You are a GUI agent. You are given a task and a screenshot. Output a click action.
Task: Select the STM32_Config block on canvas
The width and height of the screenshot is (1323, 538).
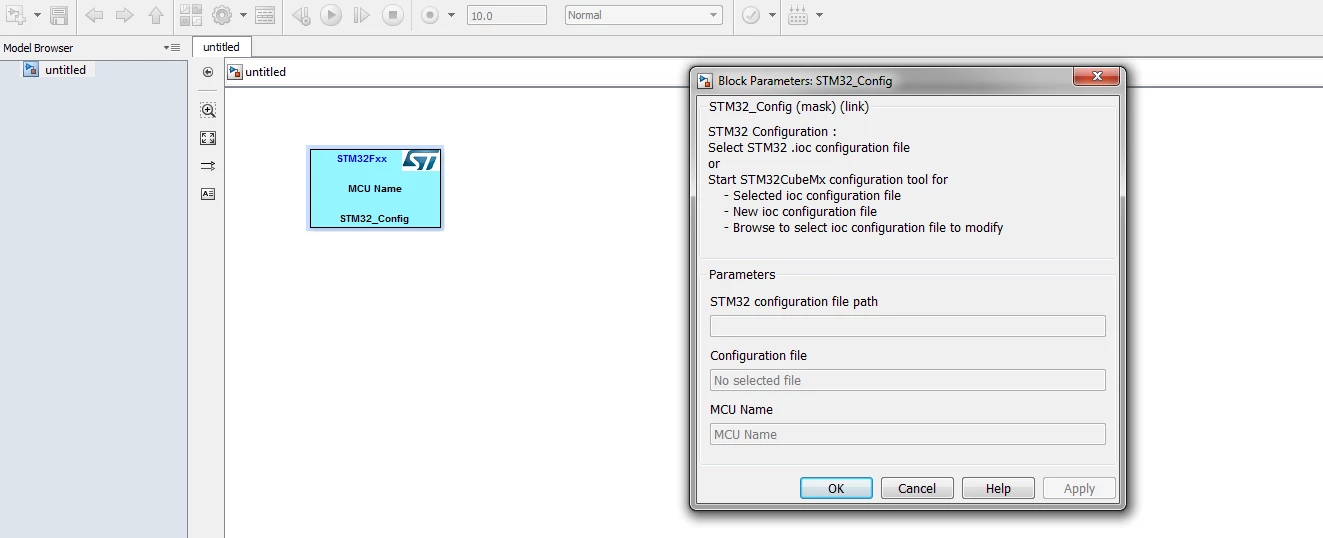pos(375,188)
